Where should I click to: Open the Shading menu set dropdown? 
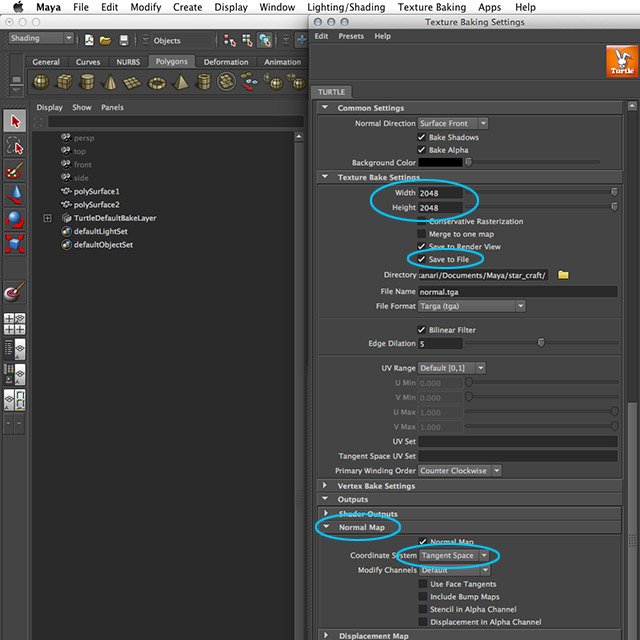pyautogui.click(x=41, y=38)
